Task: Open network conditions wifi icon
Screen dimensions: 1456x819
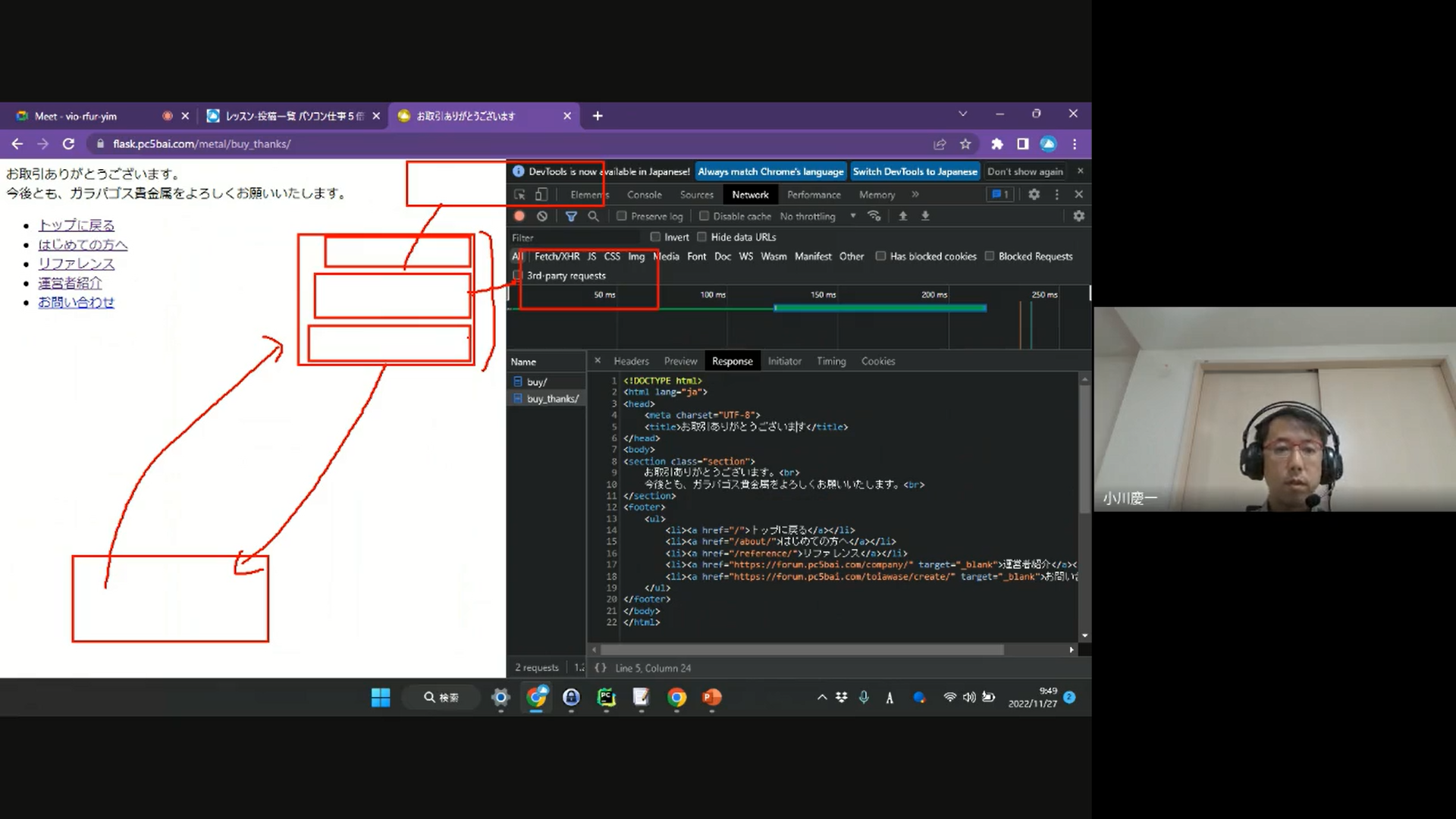Action: point(874,216)
